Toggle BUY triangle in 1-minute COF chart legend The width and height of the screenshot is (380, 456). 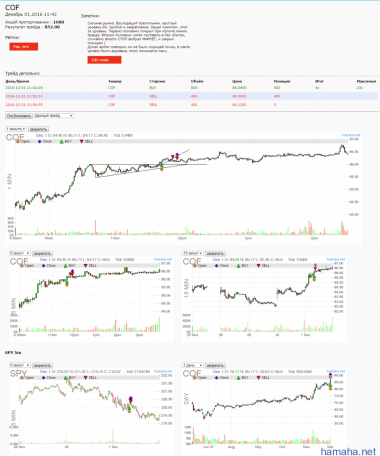pos(61,141)
